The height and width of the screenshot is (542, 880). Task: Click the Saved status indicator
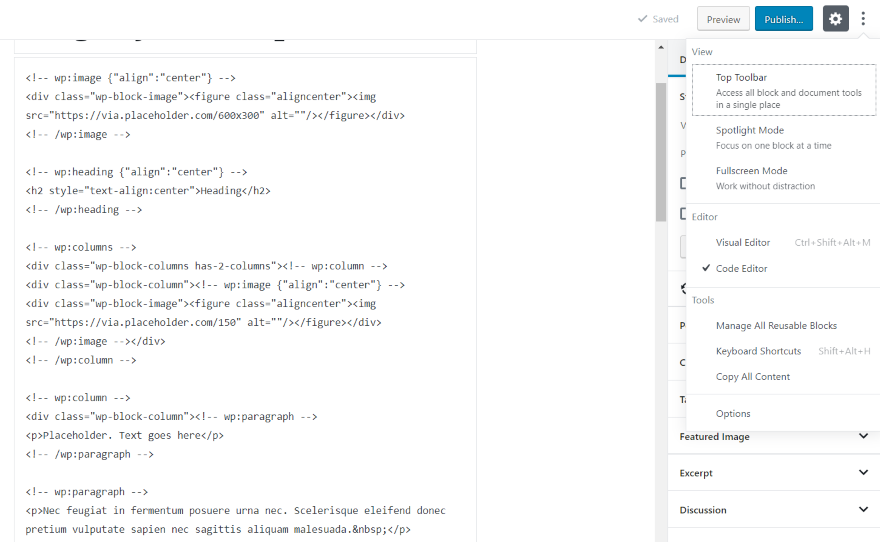pyautogui.click(x=658, y=19)
